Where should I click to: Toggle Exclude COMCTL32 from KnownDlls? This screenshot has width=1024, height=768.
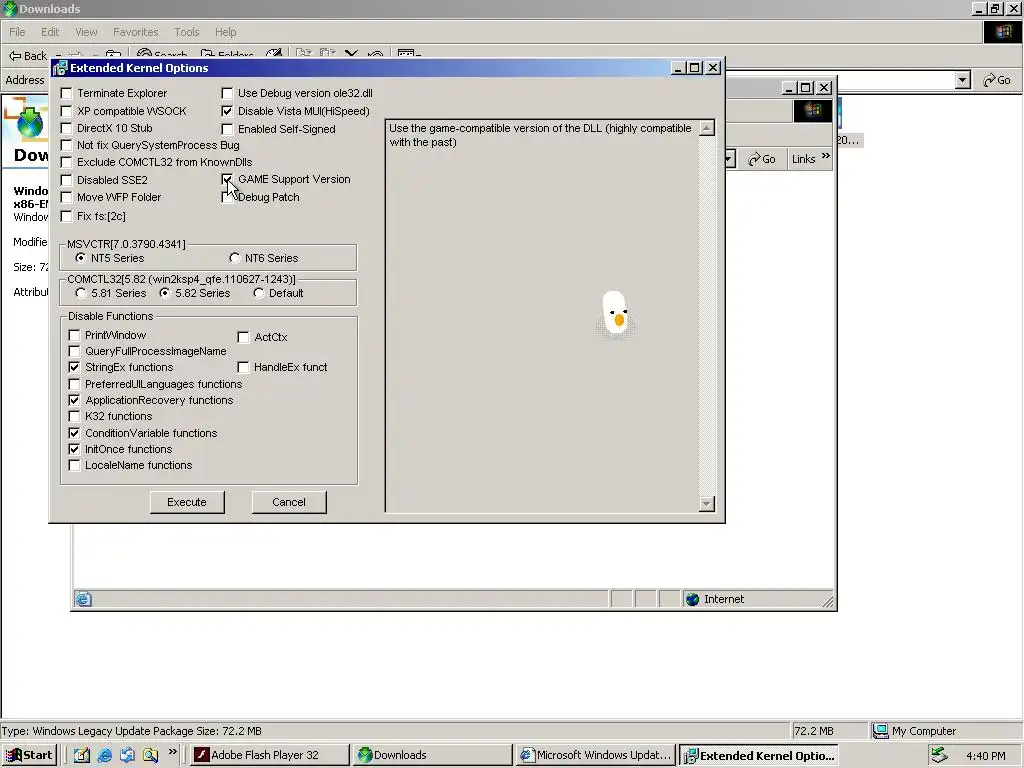point(67,162)
